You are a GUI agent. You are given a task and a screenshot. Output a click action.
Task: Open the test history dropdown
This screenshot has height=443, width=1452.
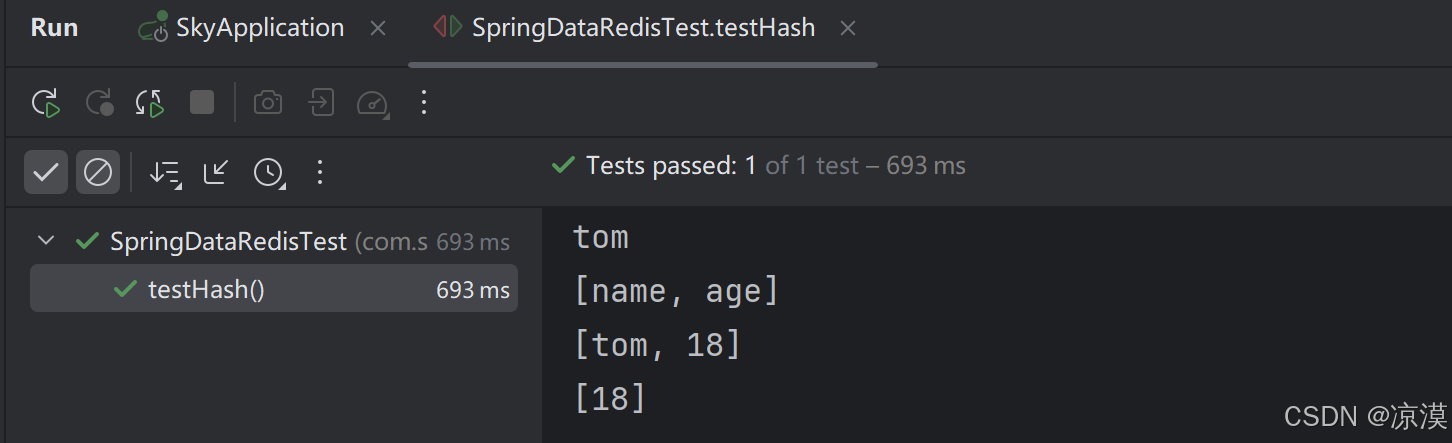coord(268,172)
